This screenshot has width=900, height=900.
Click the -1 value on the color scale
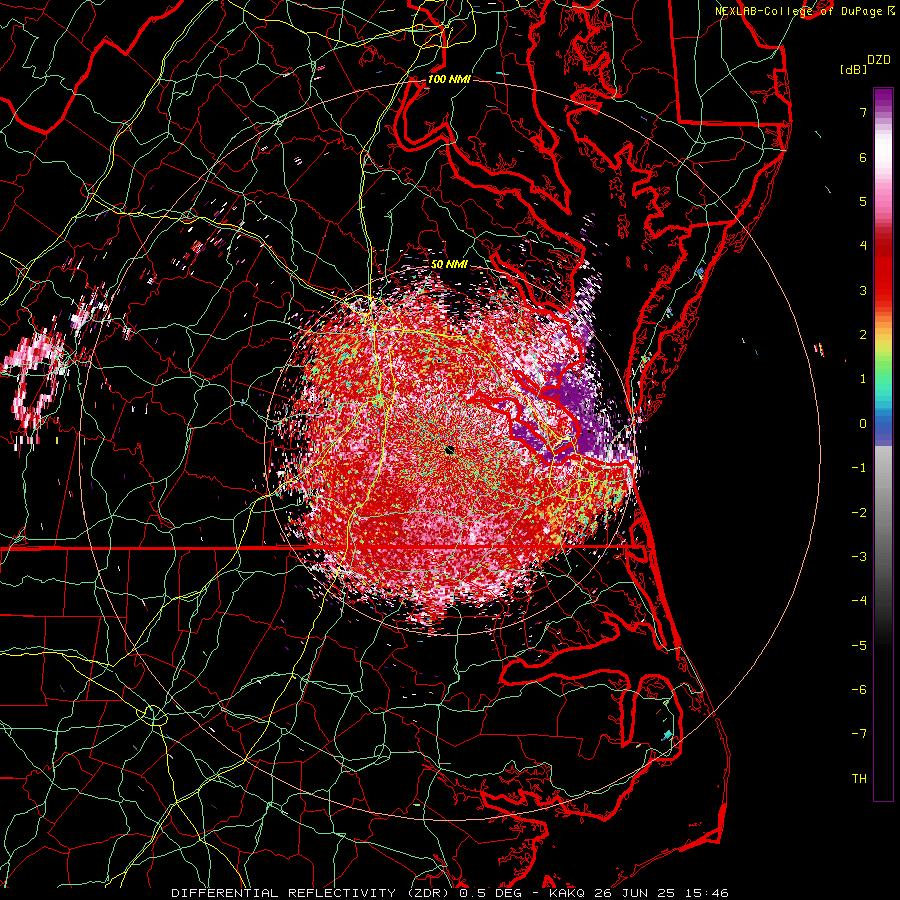click(x=859, y=468)
